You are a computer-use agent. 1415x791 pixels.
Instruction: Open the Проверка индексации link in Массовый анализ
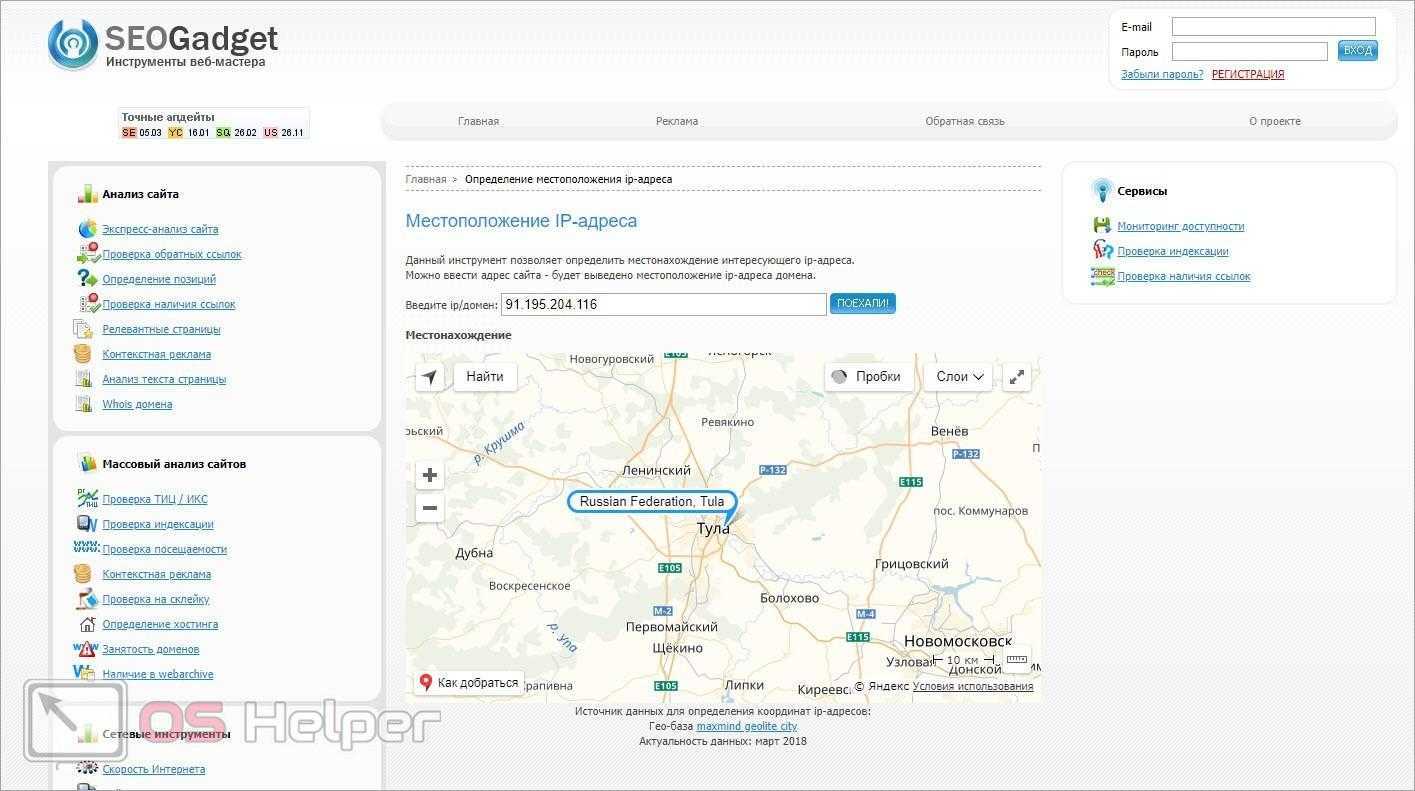[x=158, y=524]
